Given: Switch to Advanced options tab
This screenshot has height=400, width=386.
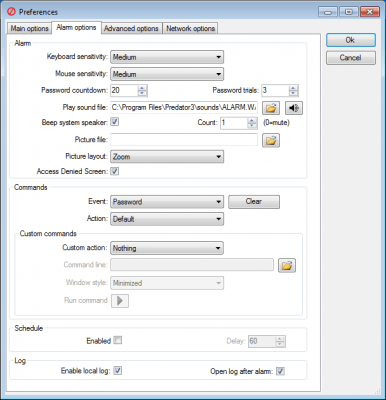Looking at the screenshot, I should pos(131,28).
